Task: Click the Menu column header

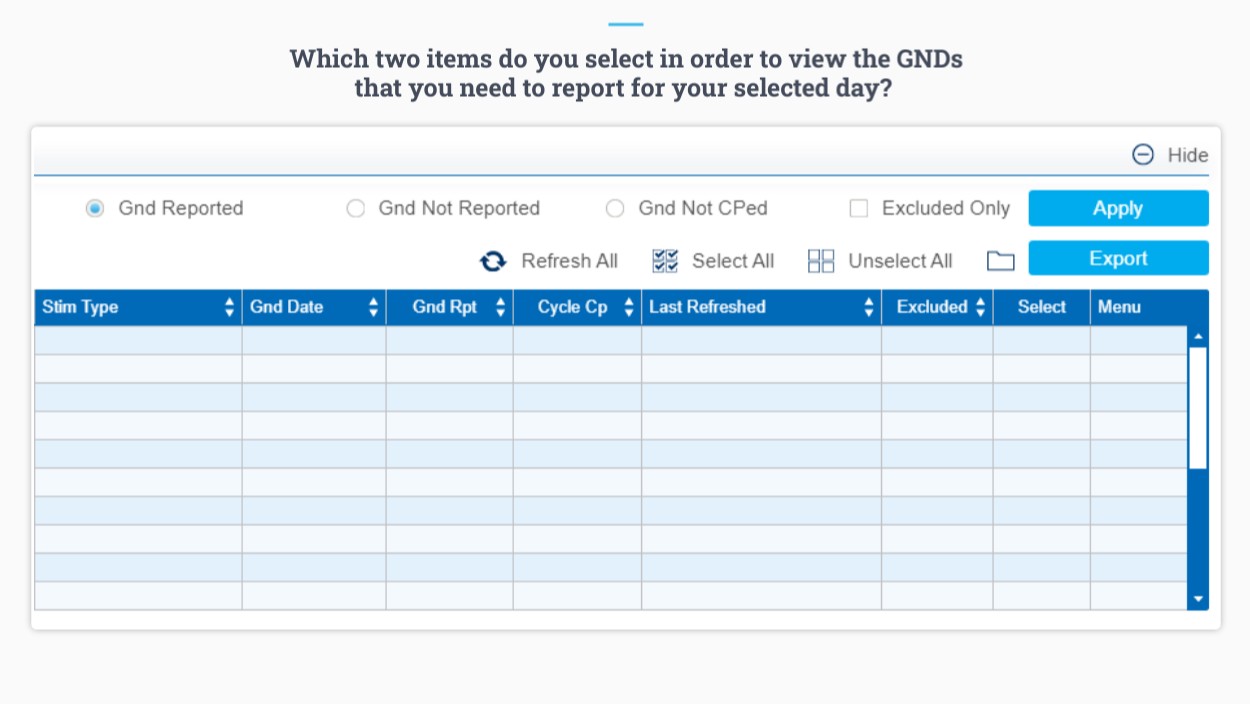Action: (1119, 307)
